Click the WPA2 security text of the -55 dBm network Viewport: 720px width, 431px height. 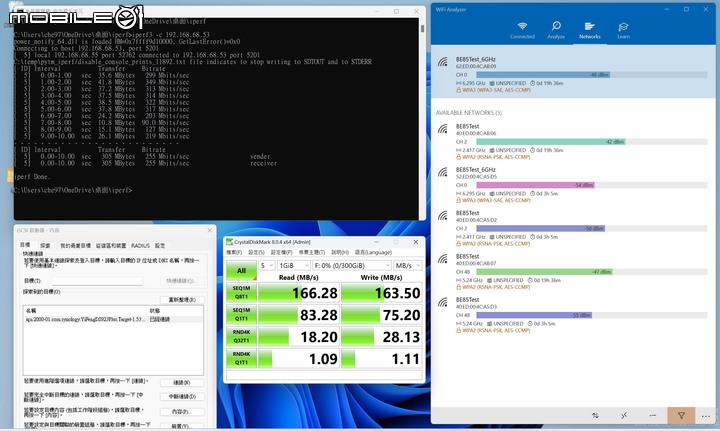(x=496, y=330)
